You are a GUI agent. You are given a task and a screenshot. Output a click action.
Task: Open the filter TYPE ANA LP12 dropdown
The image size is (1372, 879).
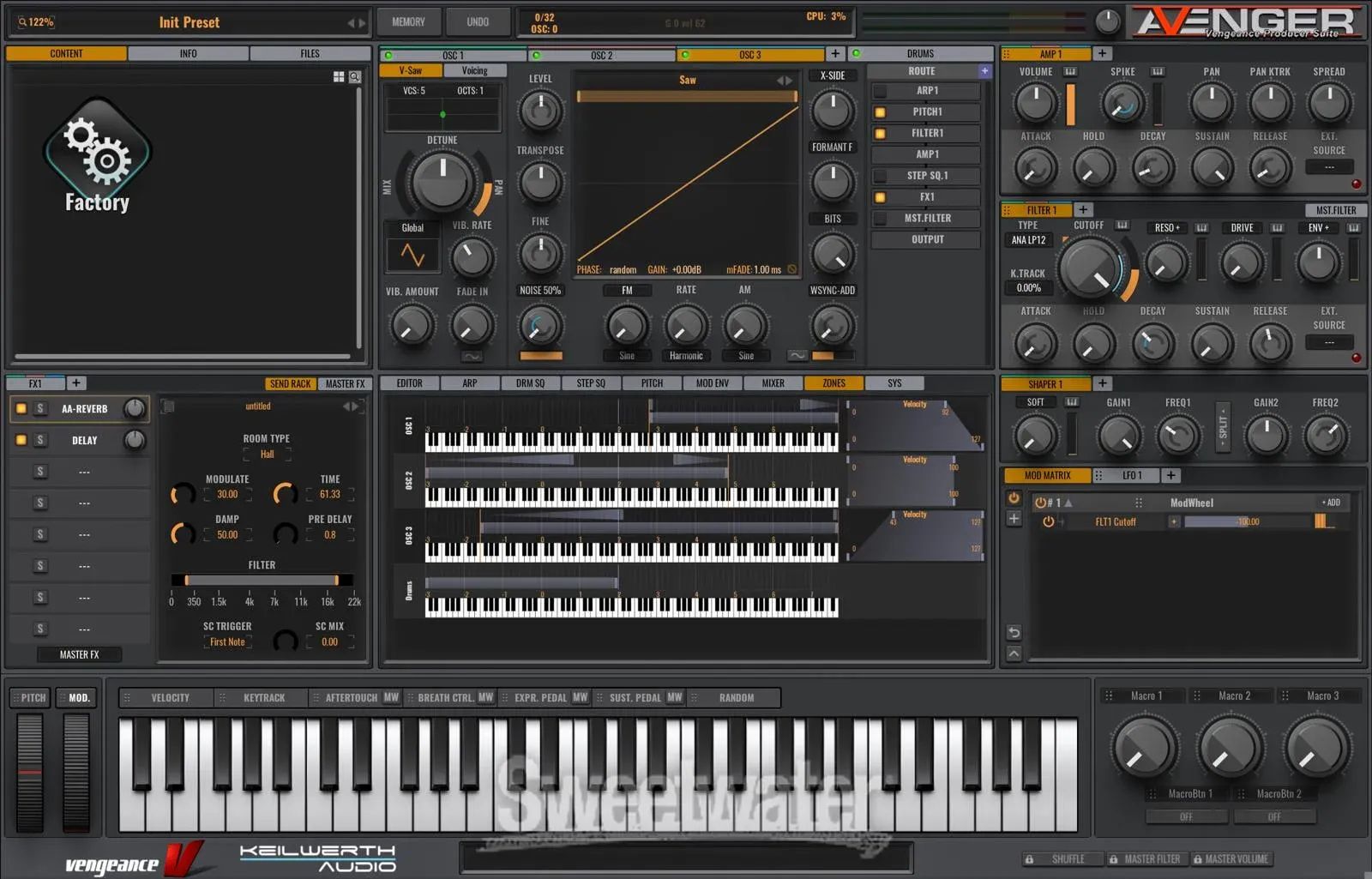point(1028,240)
